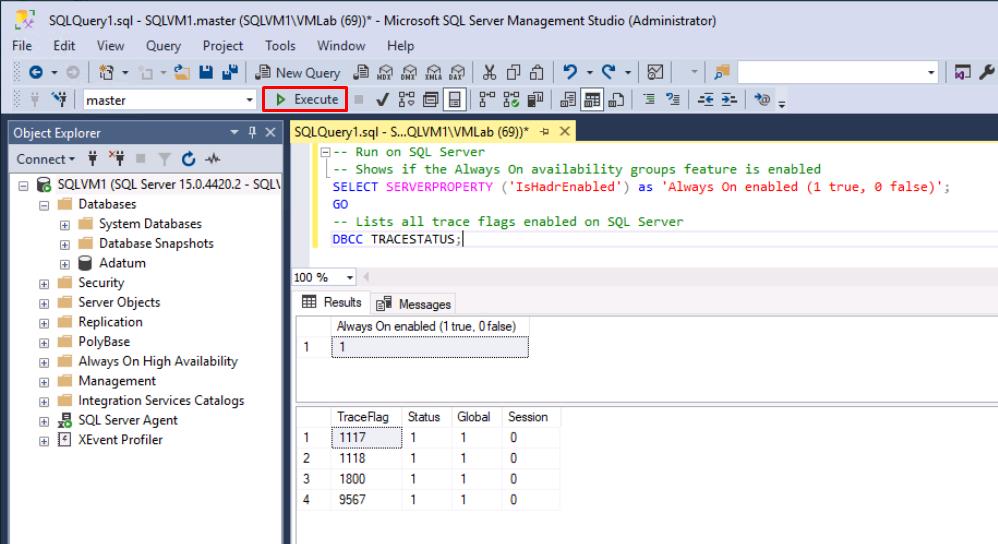Select the SQLQuery1.sql document tab
This screenshot has width=998, height=544.
411,132
